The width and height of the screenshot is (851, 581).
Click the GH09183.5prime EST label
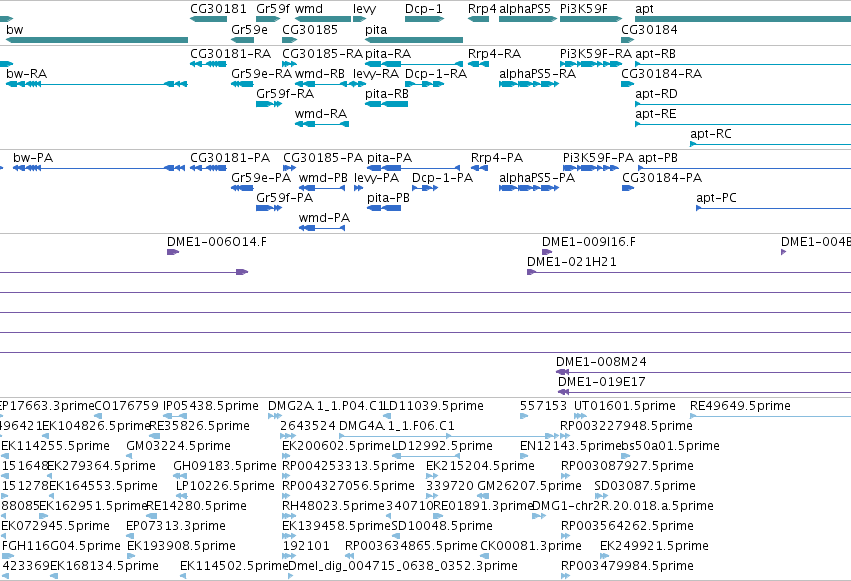(x=225, y=465)
